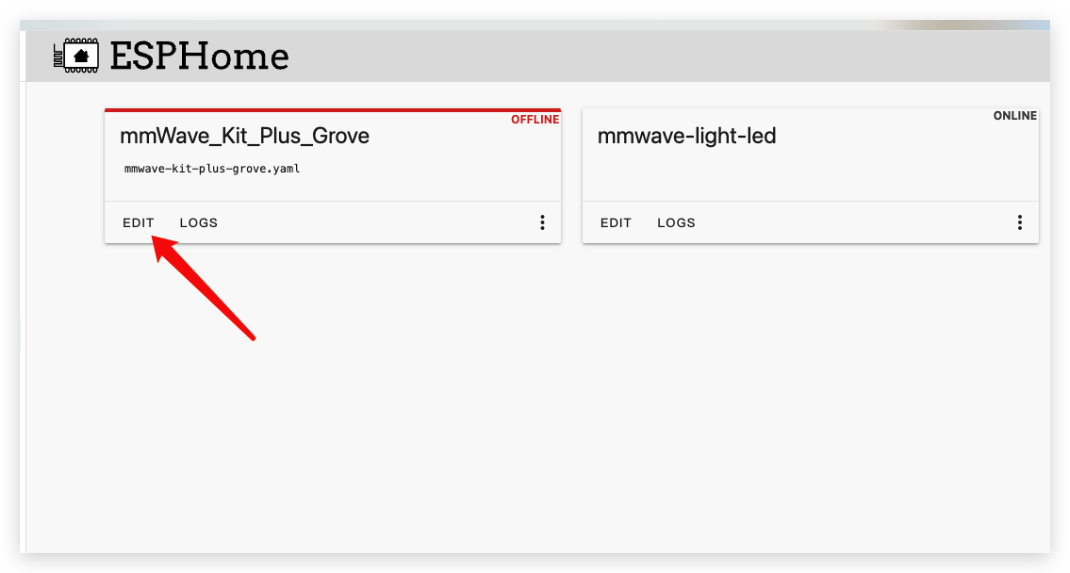Viewport: 1070px width, 573px height.
Task: Click the gray ESPHome header bar background
Action: point(669,56)
